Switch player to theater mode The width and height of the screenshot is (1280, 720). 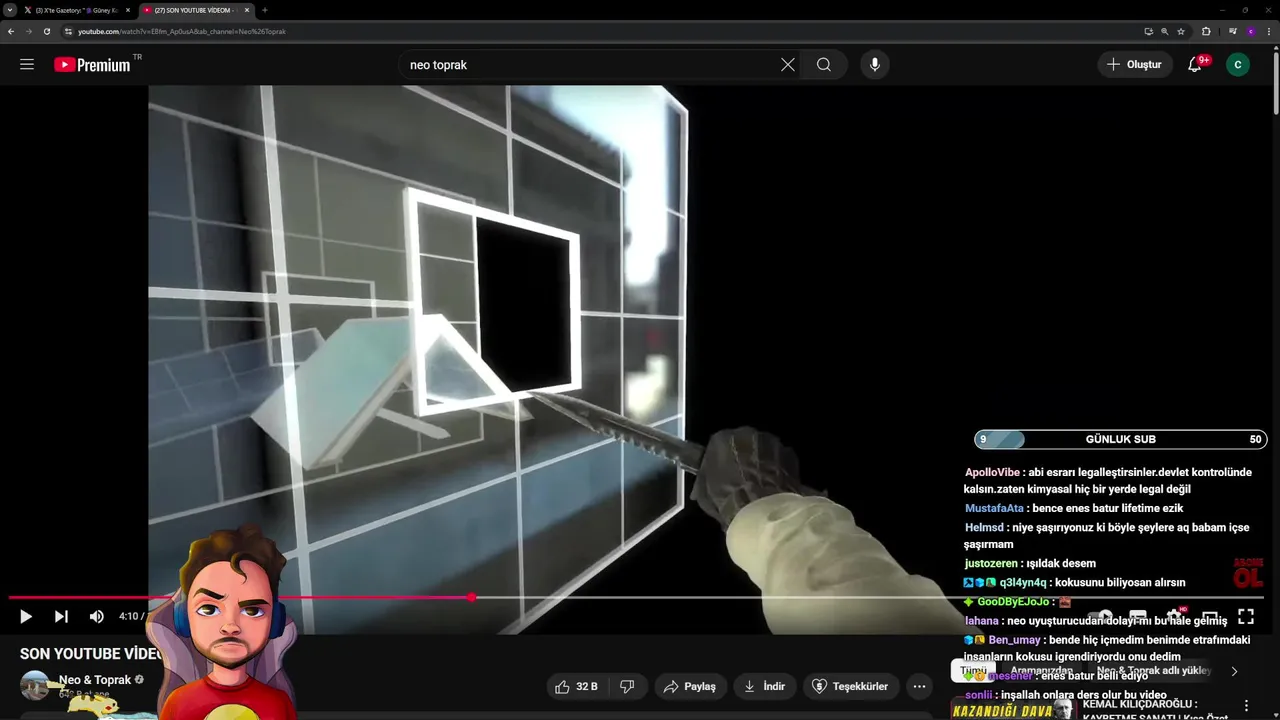pos(1210,617)
